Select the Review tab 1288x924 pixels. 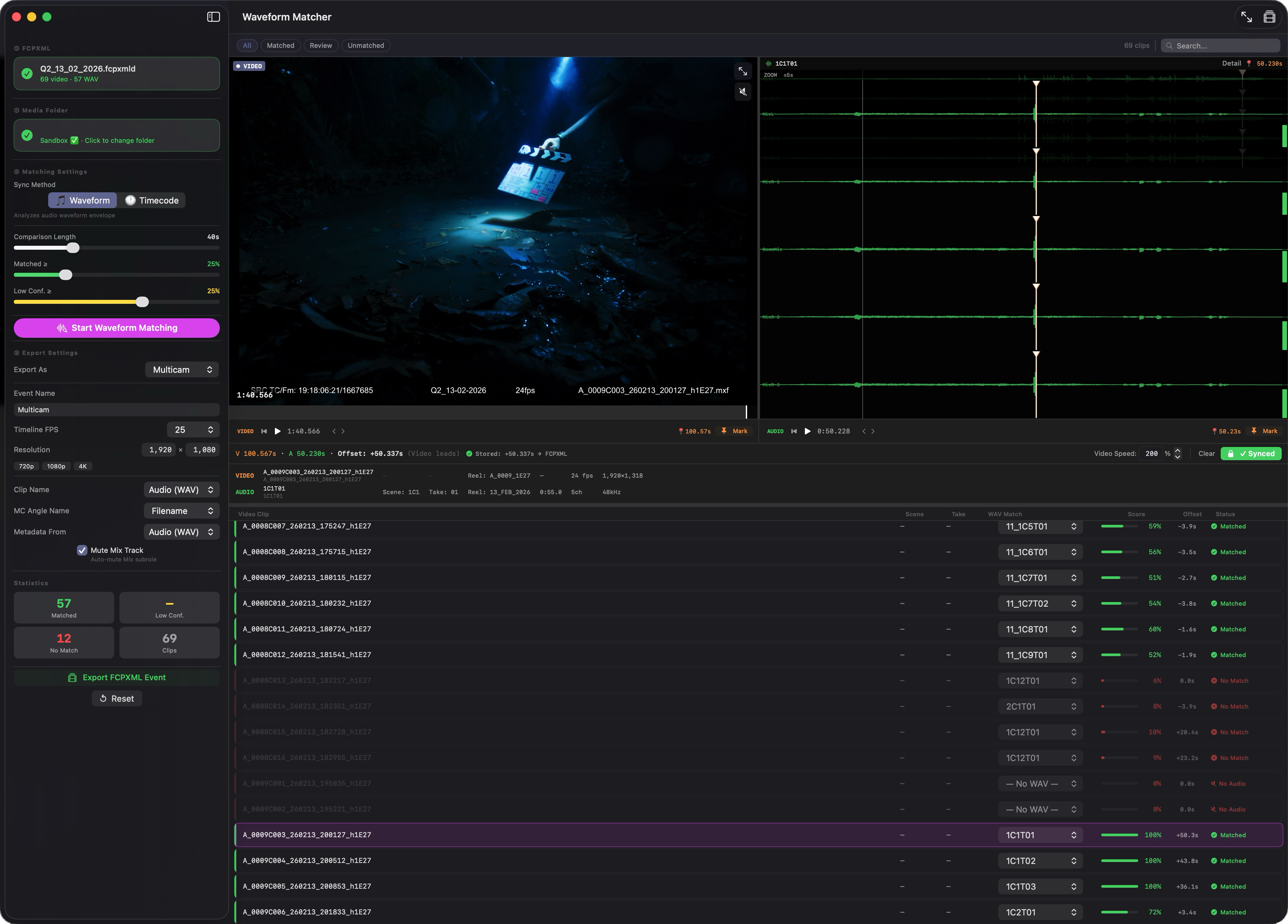[320, 46]
